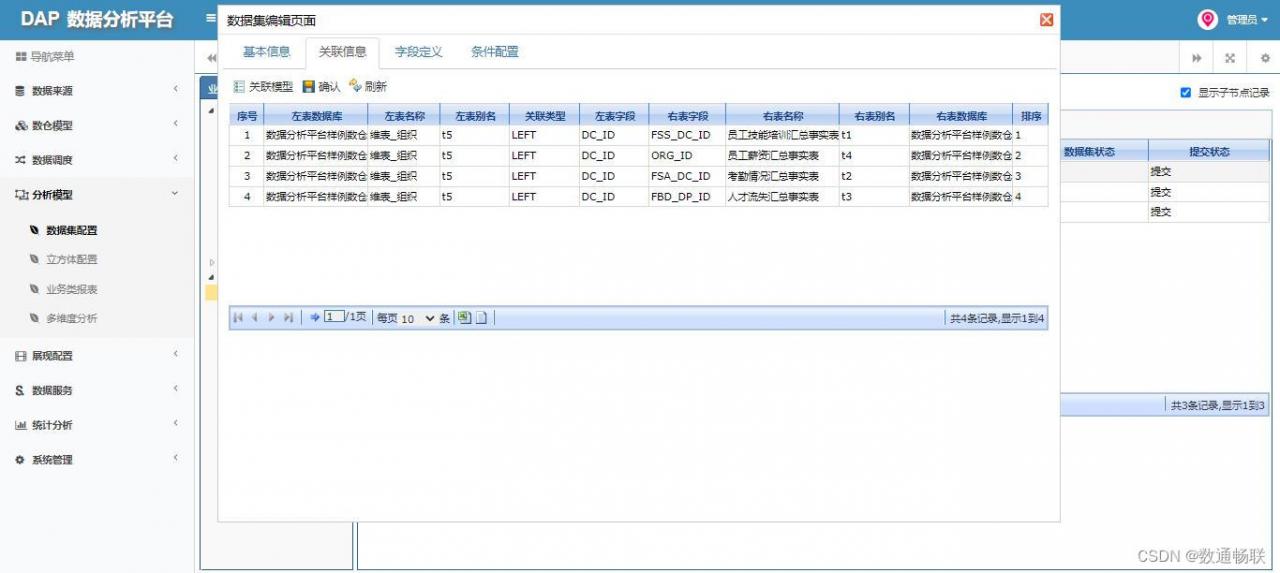Image resolution: width=1280 pixels, height=573 pixels.
Task: Click the 刷新 refresh button
Action: [x=368, y=87]
